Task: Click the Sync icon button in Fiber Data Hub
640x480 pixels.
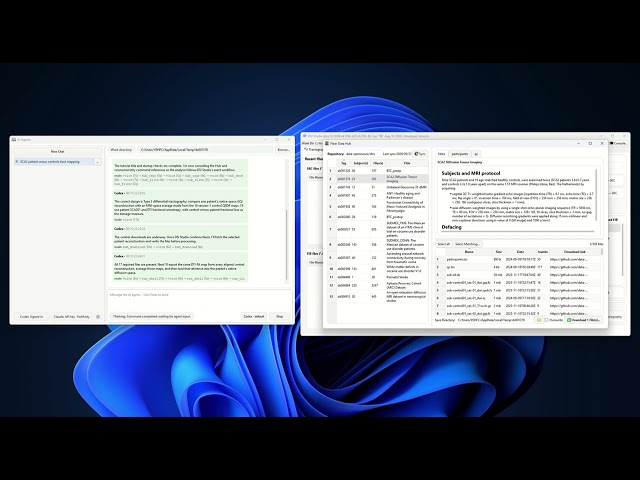Action: [x=420, y=154]
